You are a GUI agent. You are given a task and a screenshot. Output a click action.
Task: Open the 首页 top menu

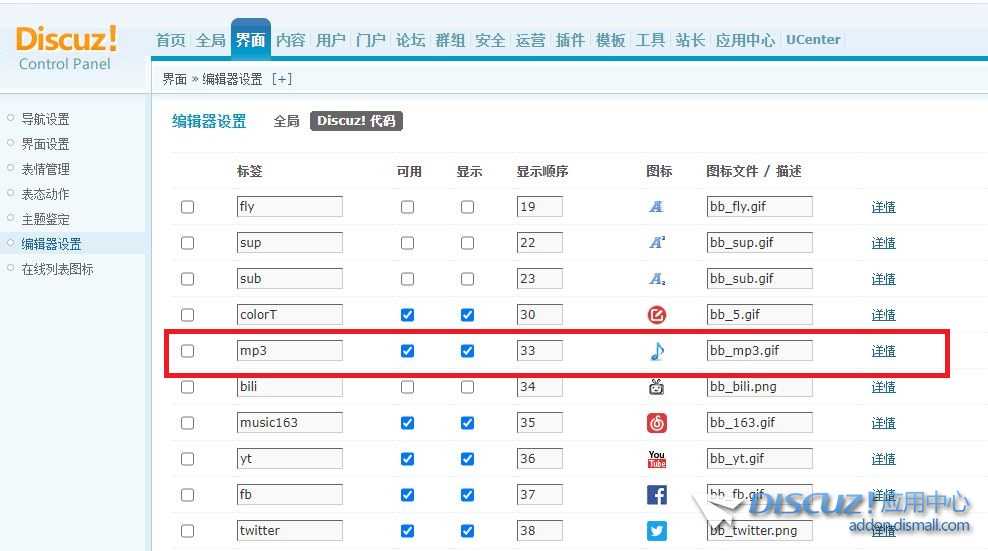171,40
